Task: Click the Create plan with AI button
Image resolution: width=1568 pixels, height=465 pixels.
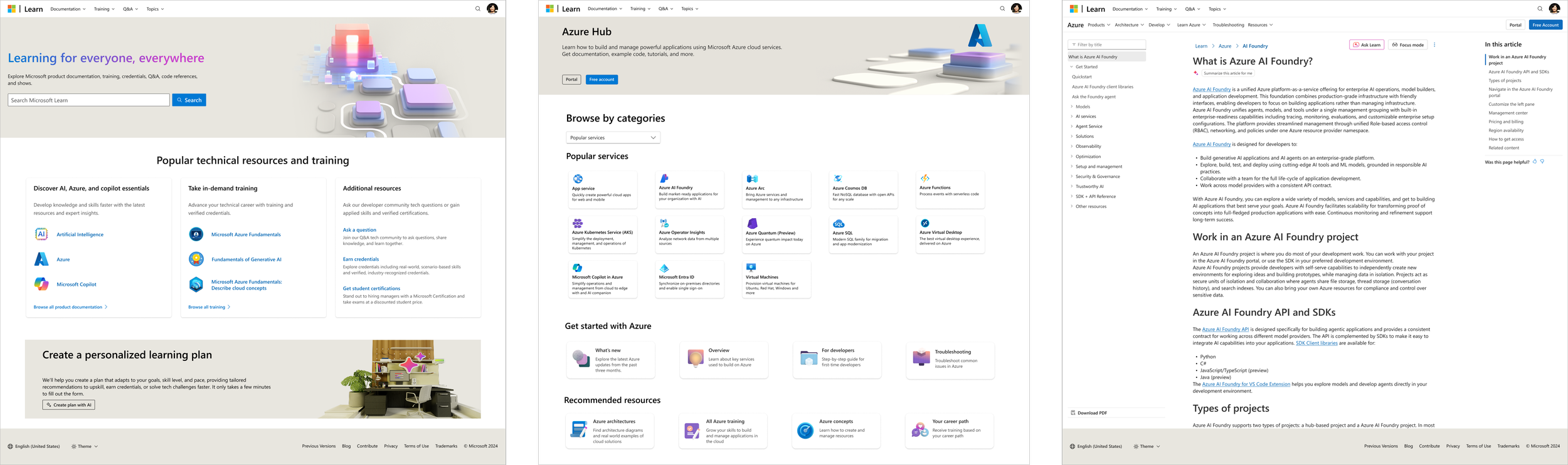Action: pos(69,405)
